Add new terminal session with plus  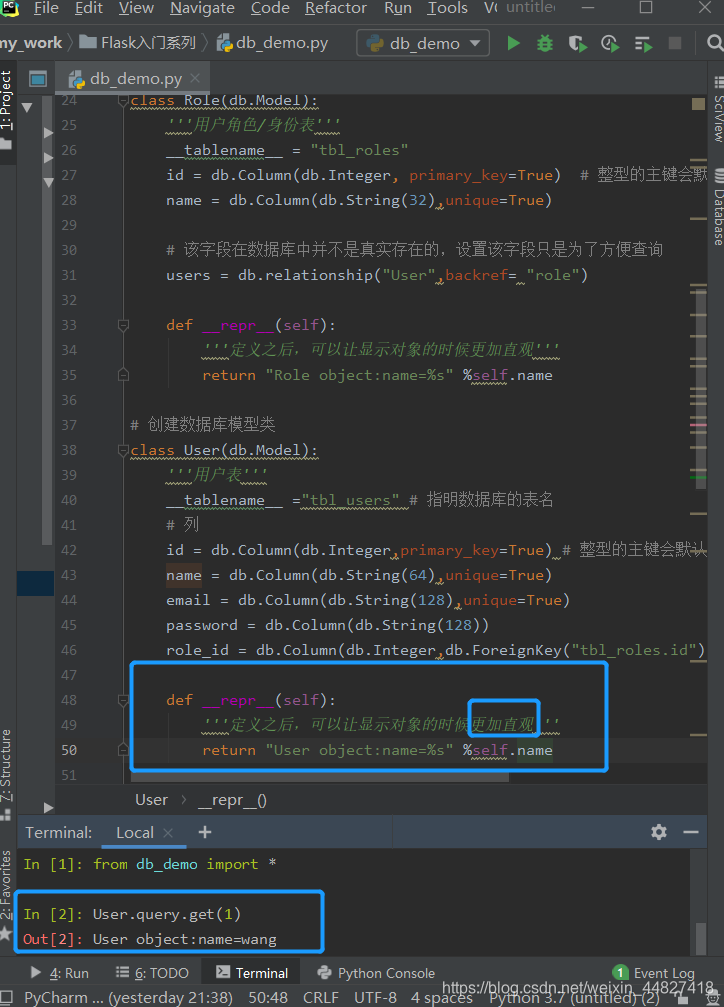(205, 832)
